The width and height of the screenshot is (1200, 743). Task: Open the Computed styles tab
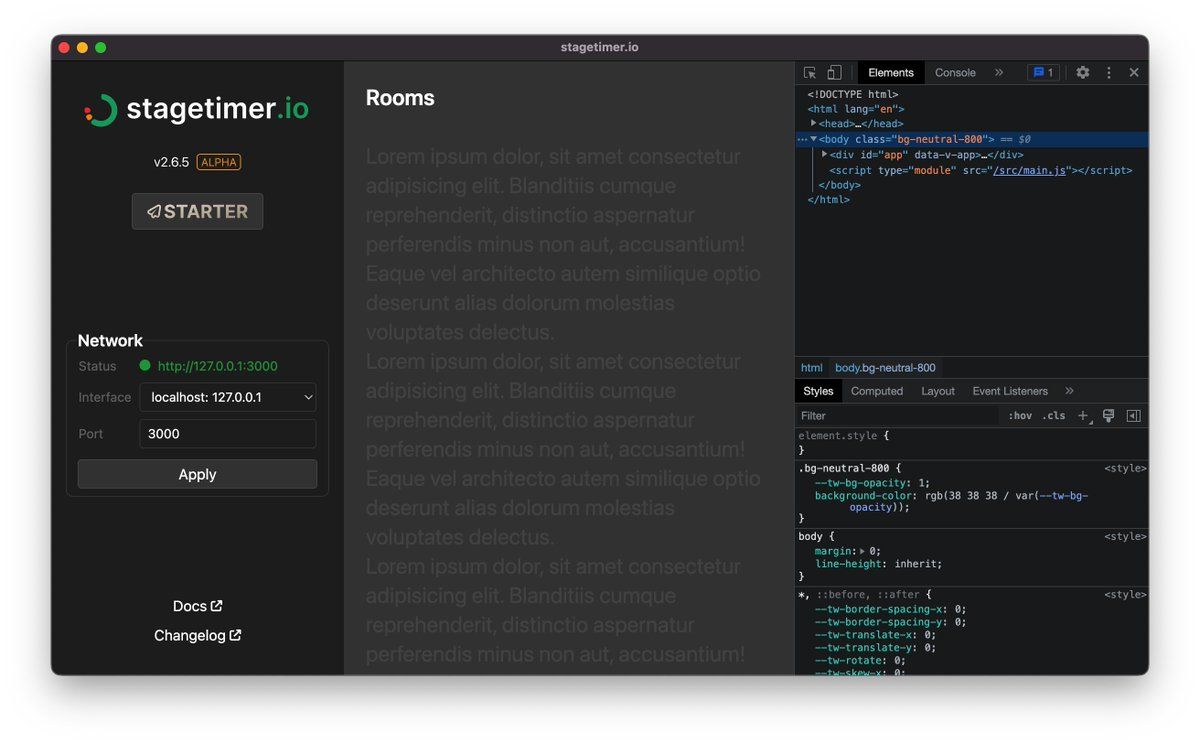(877, 391)
